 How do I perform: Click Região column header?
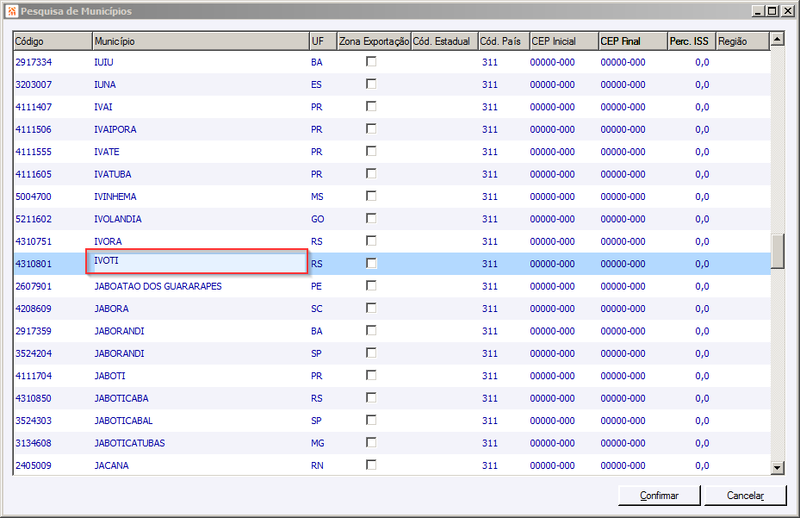[742, 41]
